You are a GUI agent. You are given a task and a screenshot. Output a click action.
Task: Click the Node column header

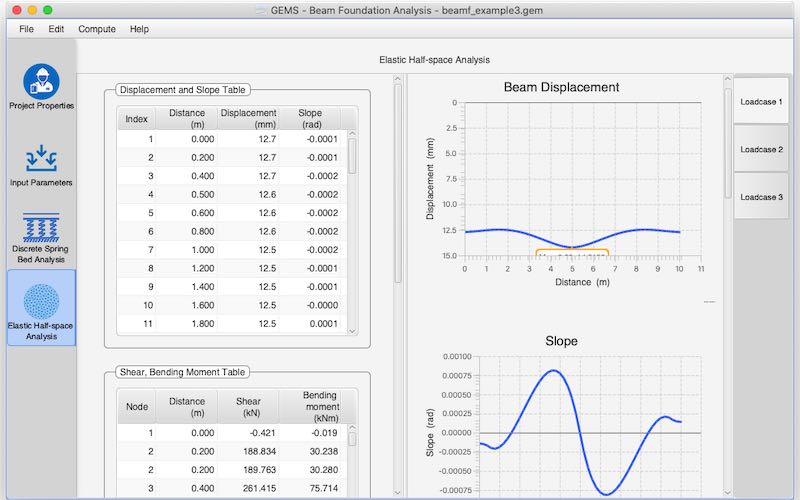[x=137, y=406]
